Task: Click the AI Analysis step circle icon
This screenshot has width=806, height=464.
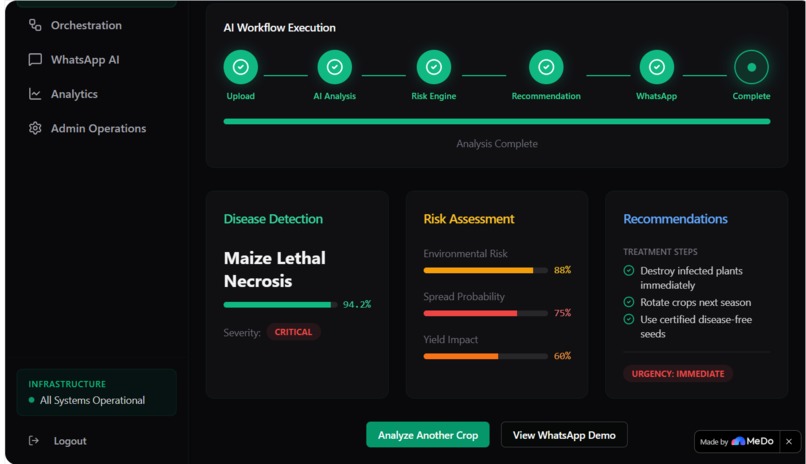Action: [x=335, y=67]
